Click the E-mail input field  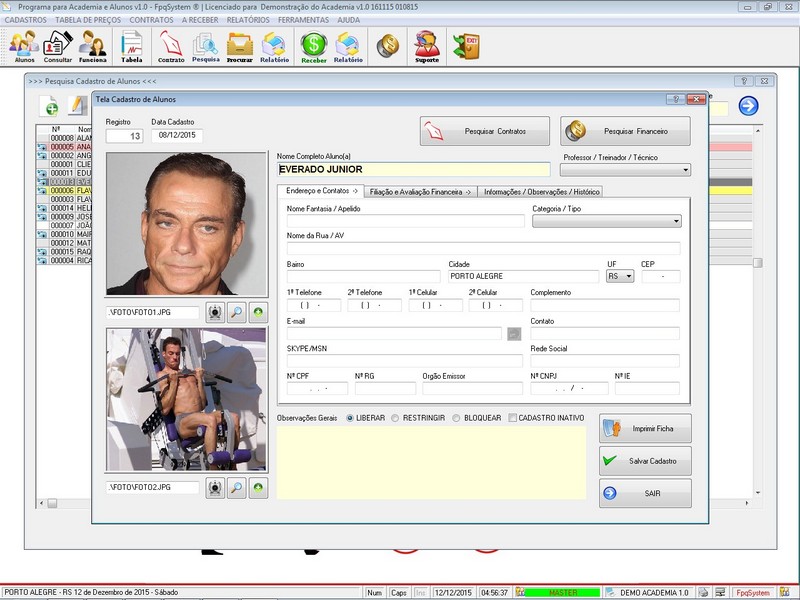click(x=394, y=334)
